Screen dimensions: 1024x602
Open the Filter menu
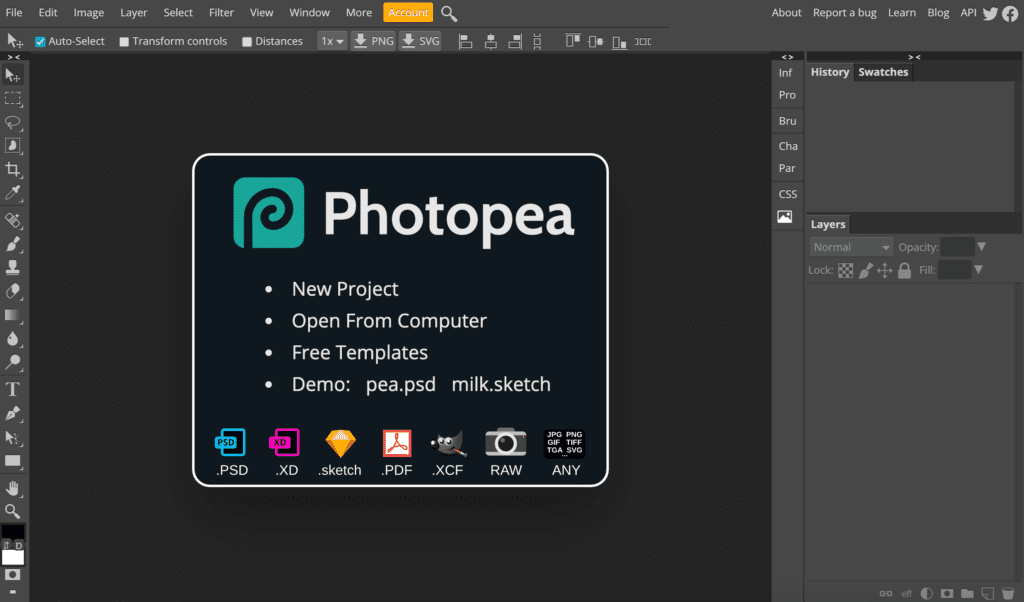221,12
